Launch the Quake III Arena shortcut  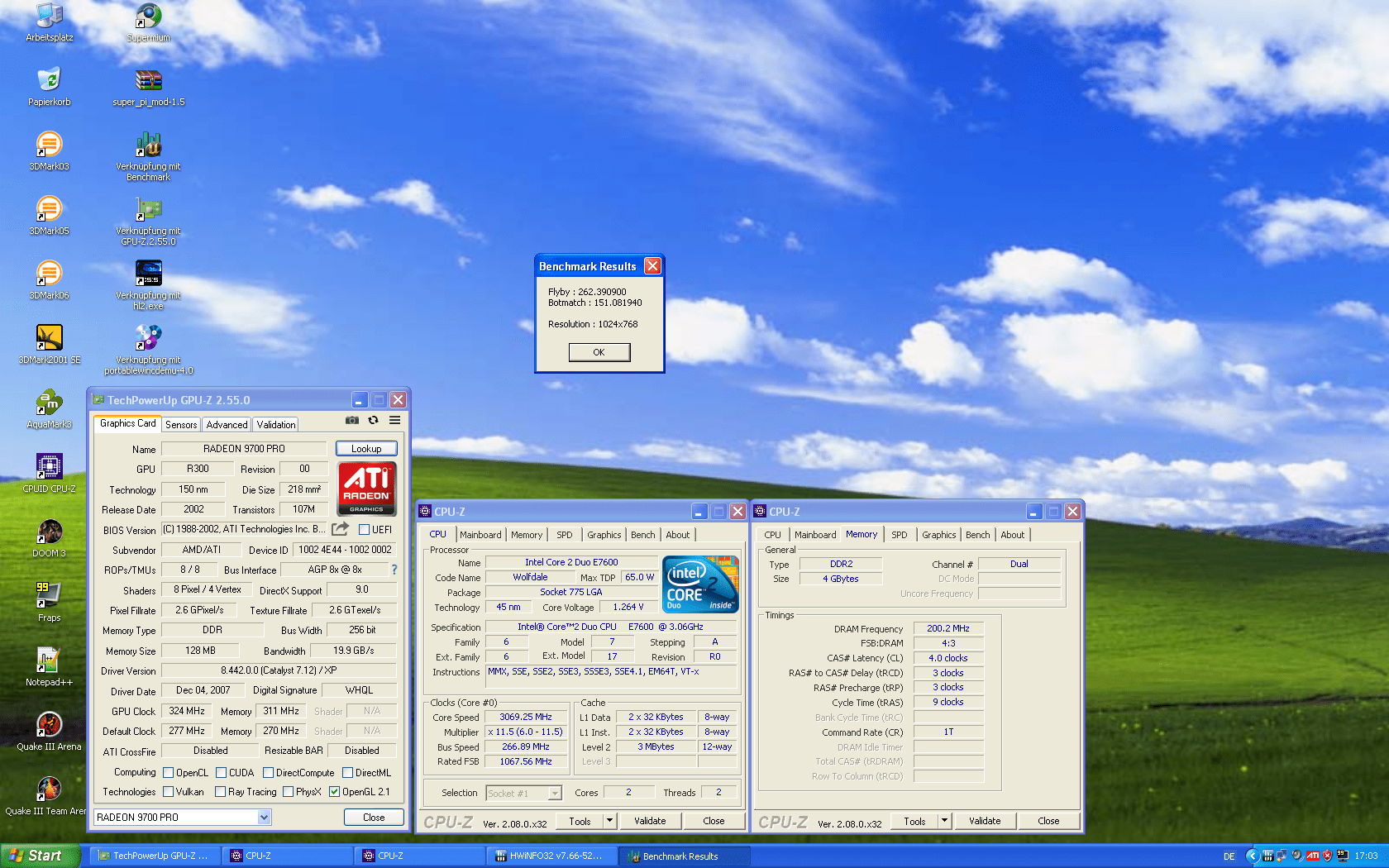coord(50,732)
